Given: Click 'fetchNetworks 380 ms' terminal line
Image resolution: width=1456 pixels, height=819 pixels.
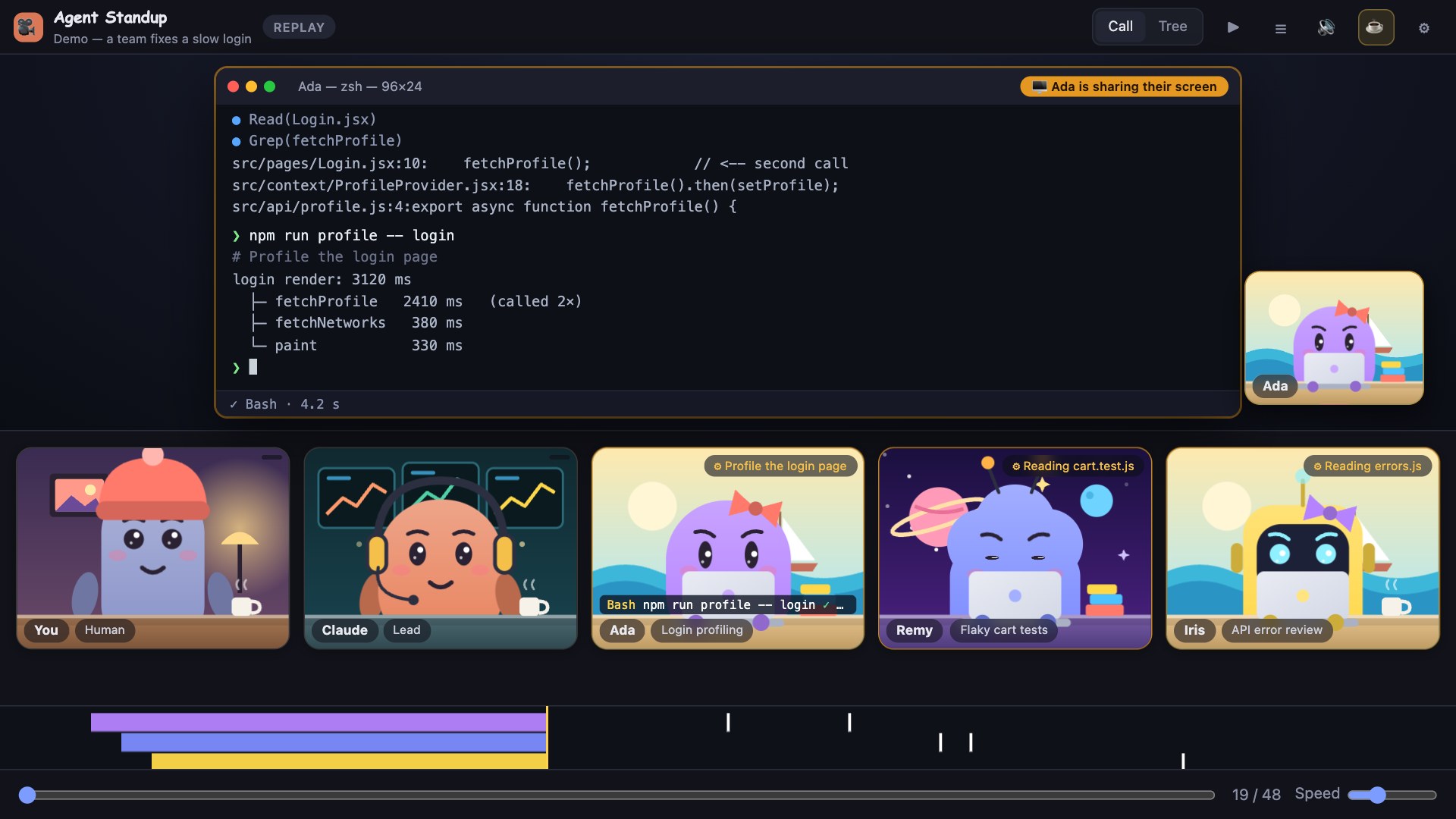Looking at the screenshot, I should click(356, 323).
